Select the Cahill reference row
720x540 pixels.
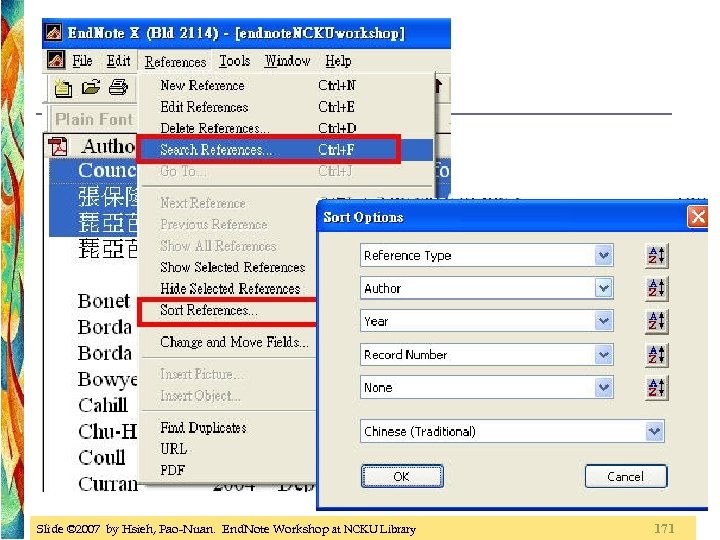coord(103,405)
